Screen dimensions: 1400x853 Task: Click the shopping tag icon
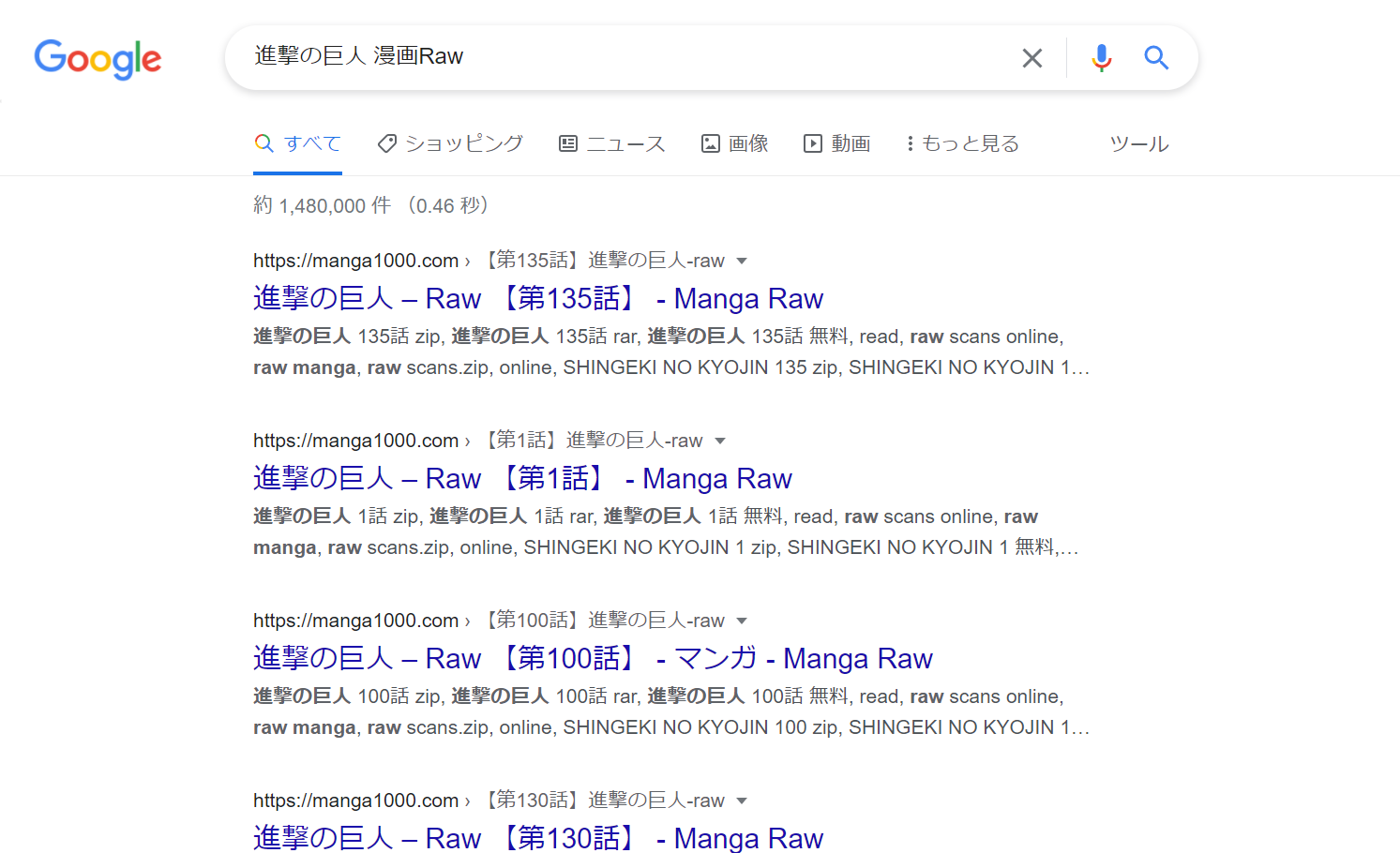click(386, 143)
